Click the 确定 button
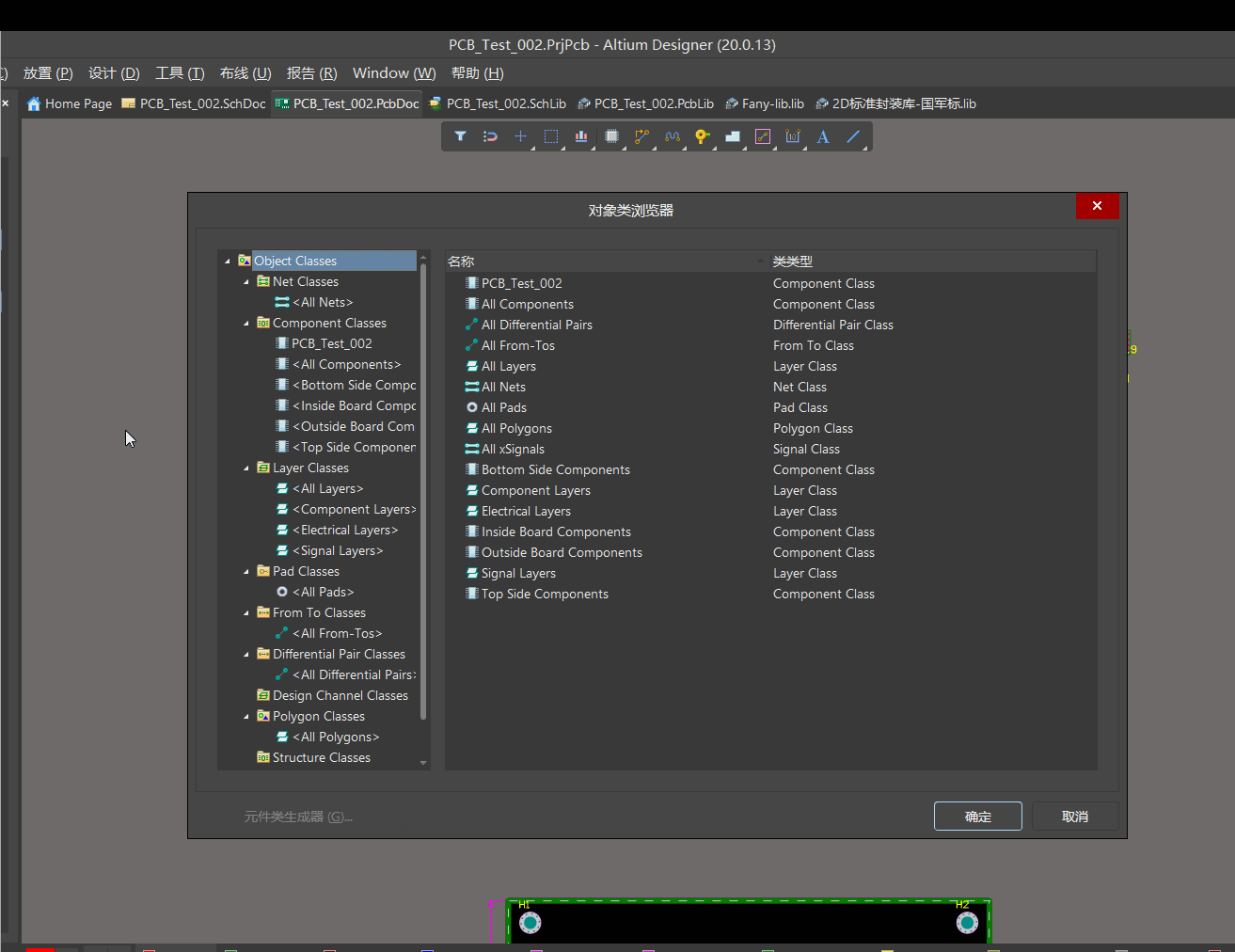 (978, 817)
